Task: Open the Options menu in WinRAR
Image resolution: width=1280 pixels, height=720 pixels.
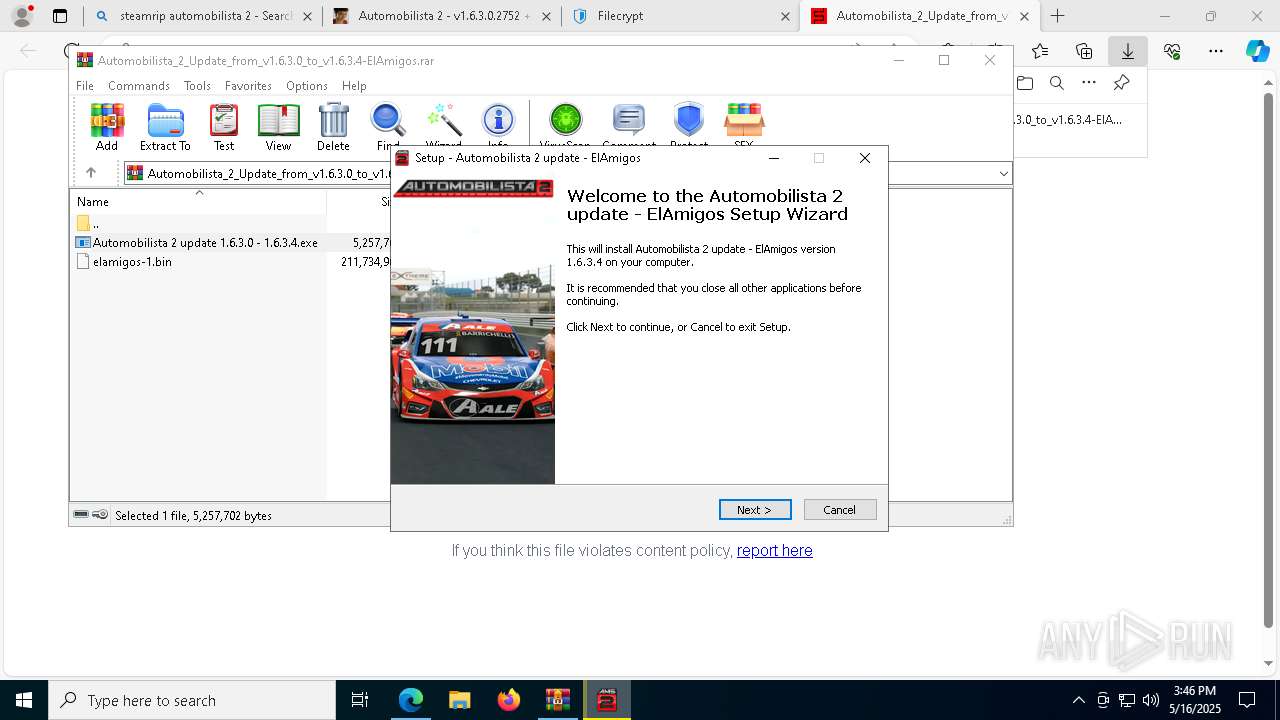Action: pyautogui.click(x=307, y=86)
